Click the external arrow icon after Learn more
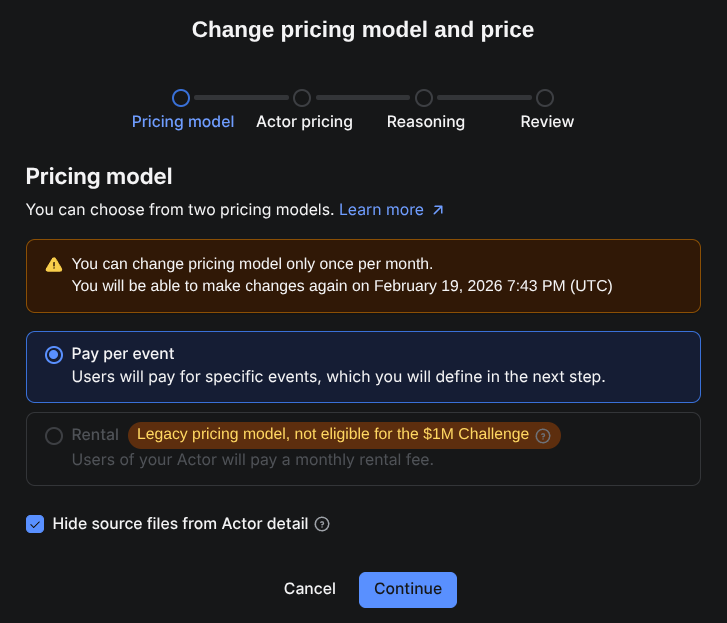This screenshot has width=727, height=623. tap(437, 210)
